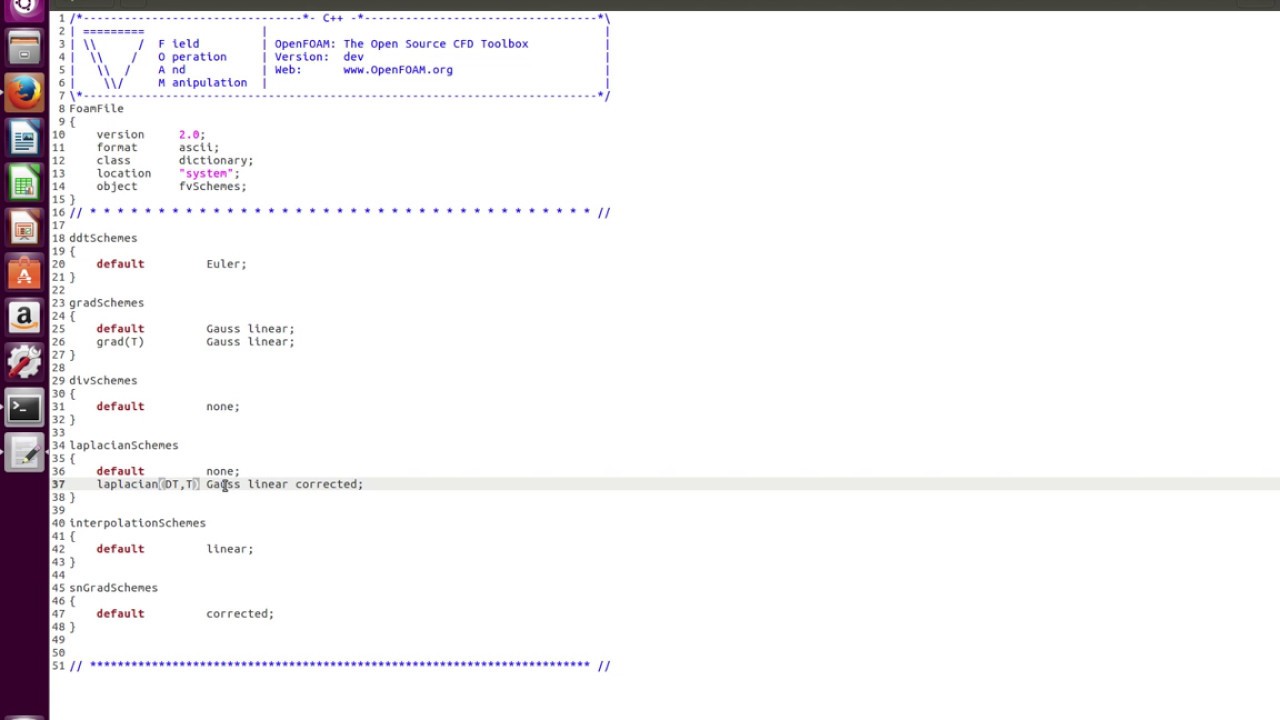Viewport: 1280px width, 720px height.
Task: Click on 'gradSchemes' dictionary name
Action: (x=106, y=302)
